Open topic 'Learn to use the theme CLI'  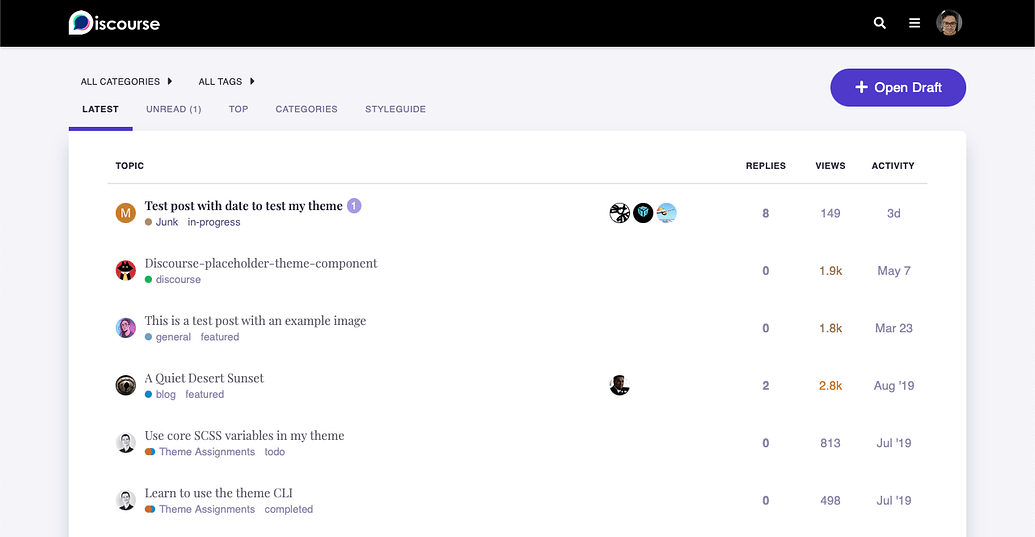click(x=218, y=493)
